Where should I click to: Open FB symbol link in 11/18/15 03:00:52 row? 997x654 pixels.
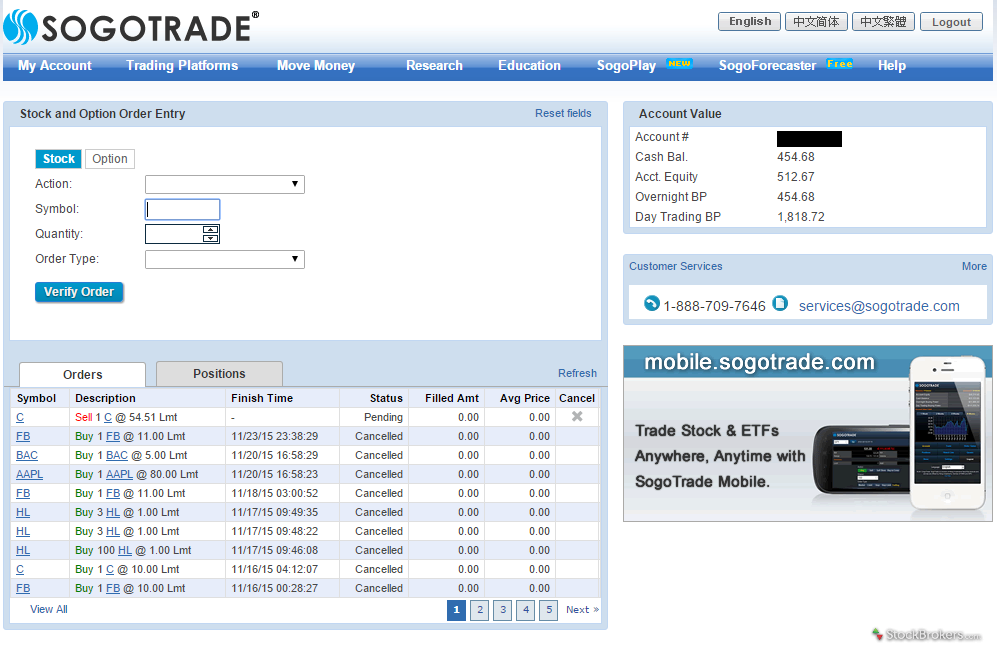coord(23,493)
